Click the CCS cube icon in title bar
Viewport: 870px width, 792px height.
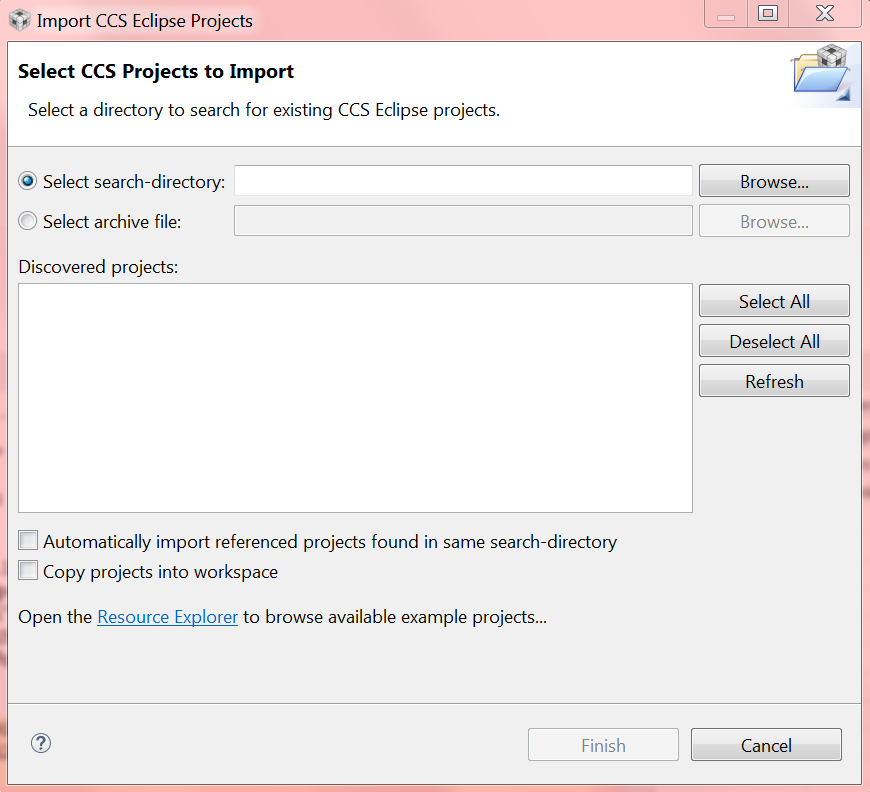coord(19,20)
